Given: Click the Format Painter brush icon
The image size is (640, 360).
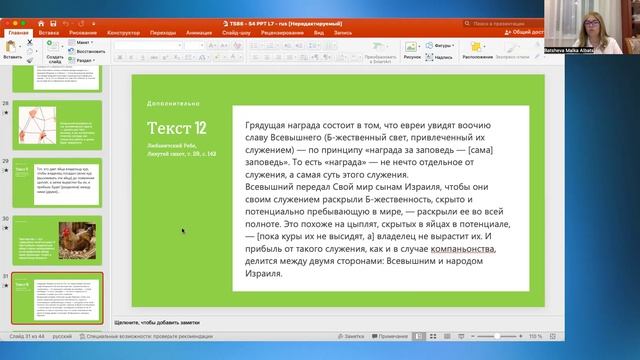Looking at the screenshot, I should tap(30, 60).
